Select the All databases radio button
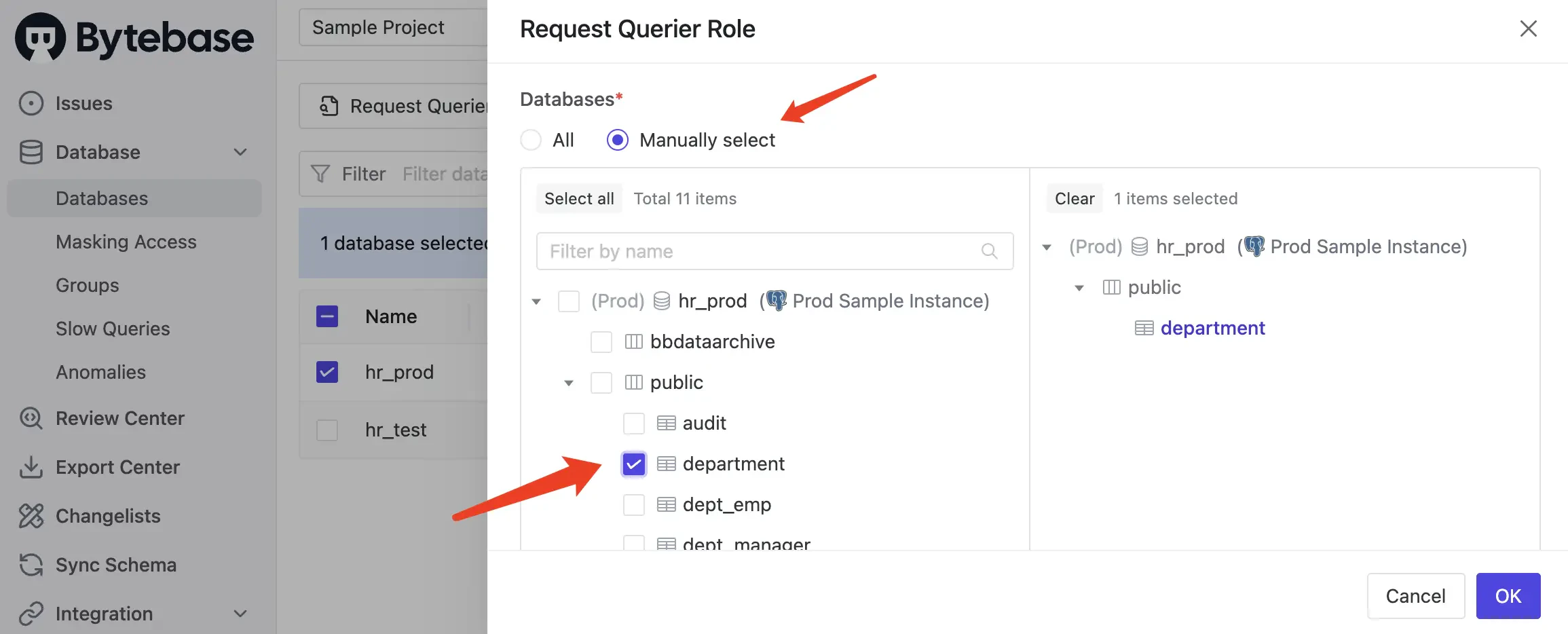Screen dimensions: 1568x634 pyautogui.click(x=531, y=140)
